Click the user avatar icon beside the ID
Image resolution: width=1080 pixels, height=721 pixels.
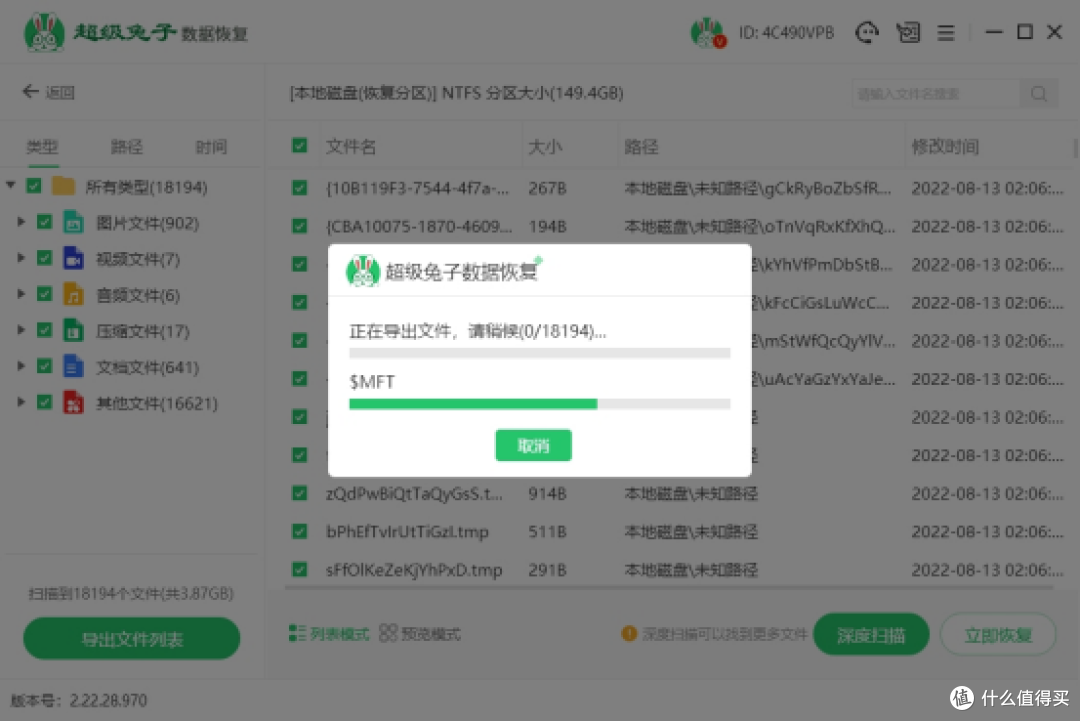point(707,32)
